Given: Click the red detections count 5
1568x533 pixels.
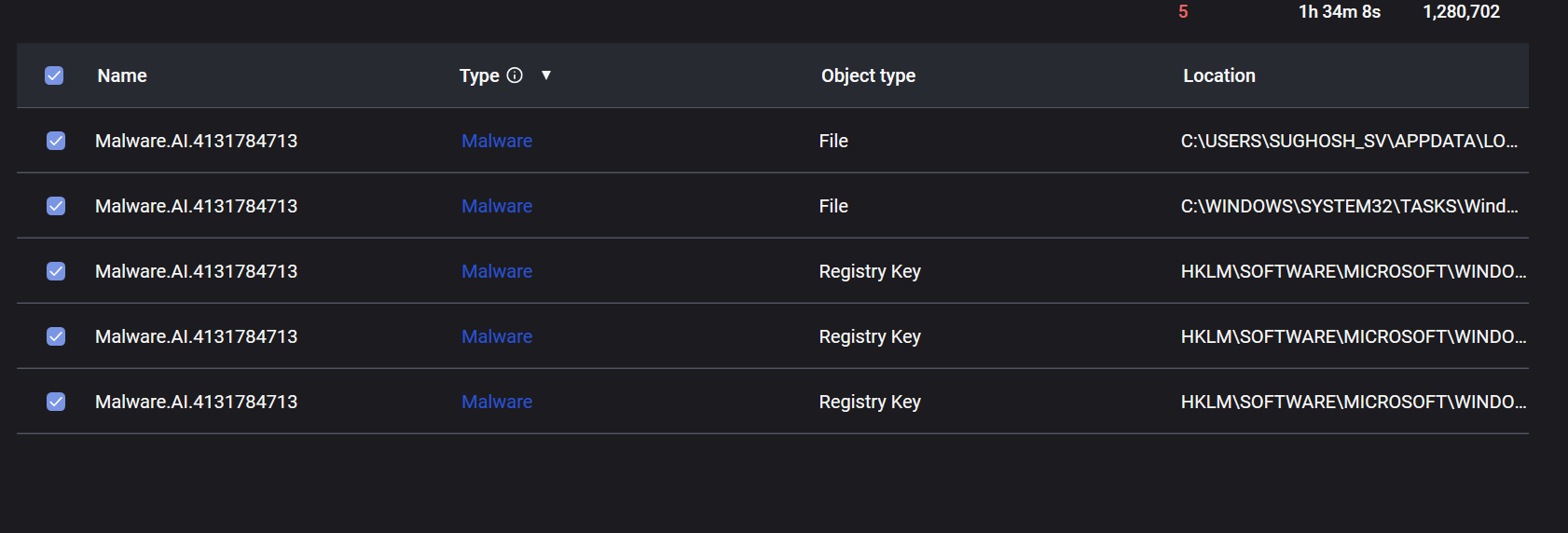Looking at the screenshot, I should point(1183,12).
